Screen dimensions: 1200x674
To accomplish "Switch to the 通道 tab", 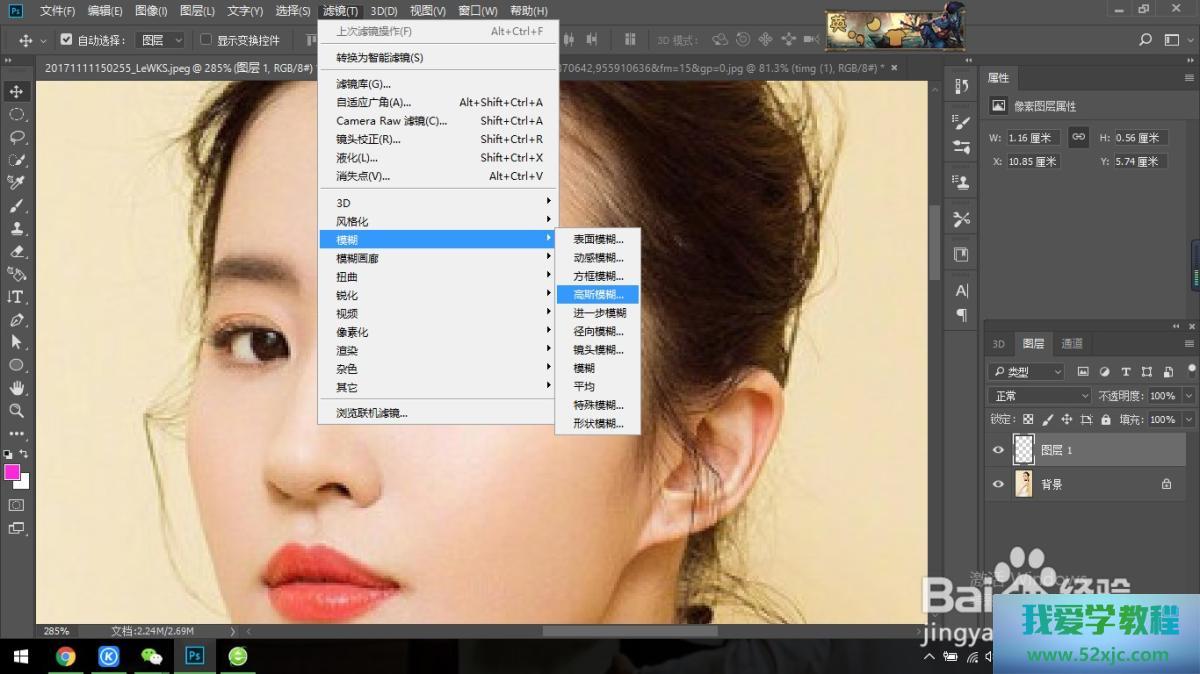I will pyautogui.click(x=1072, y=343).
